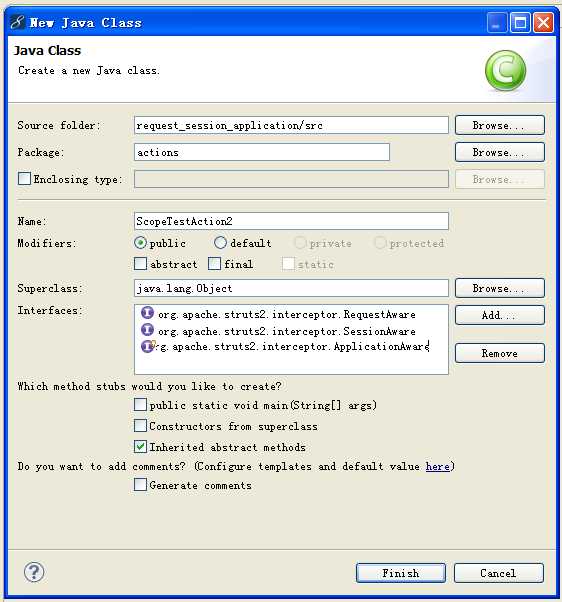
Task: Select the RequestAware interface row
Action: pos(278,314)
